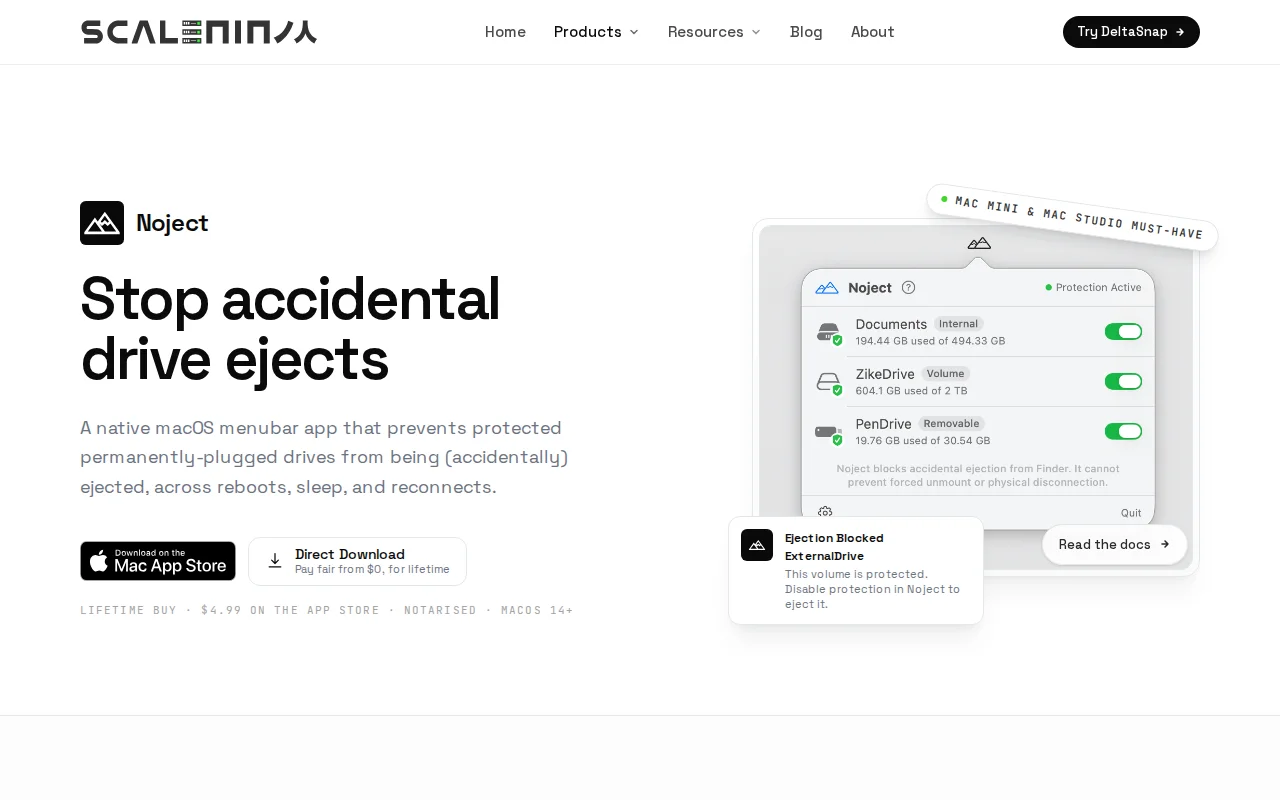Click the Mac Mini & Mac Studio must-have badge
1280x800 pixels.
point(1072,217)
